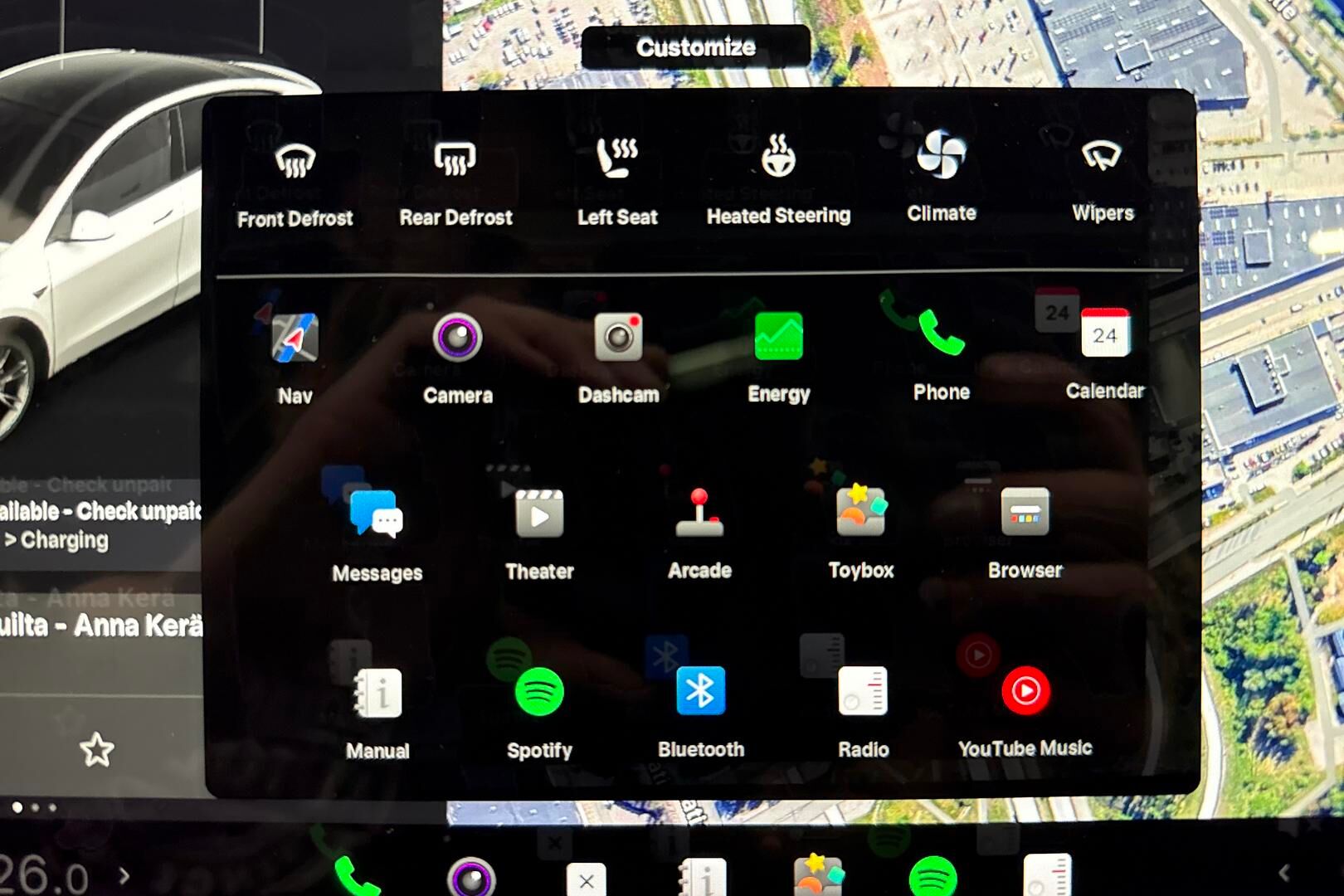Viewport: 1344px width, 896px height.
Task: Launch the Theater app
Action: [539, 514]
